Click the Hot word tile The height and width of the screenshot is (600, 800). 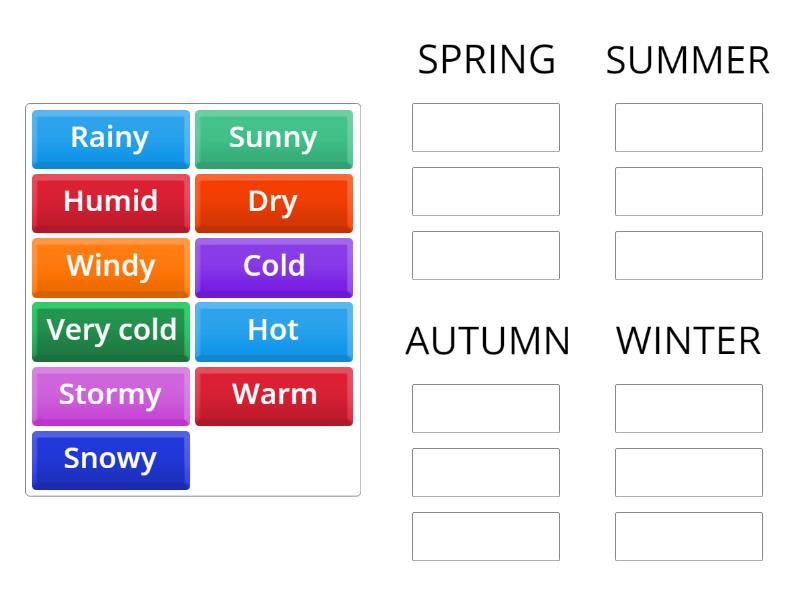point(274,331)
